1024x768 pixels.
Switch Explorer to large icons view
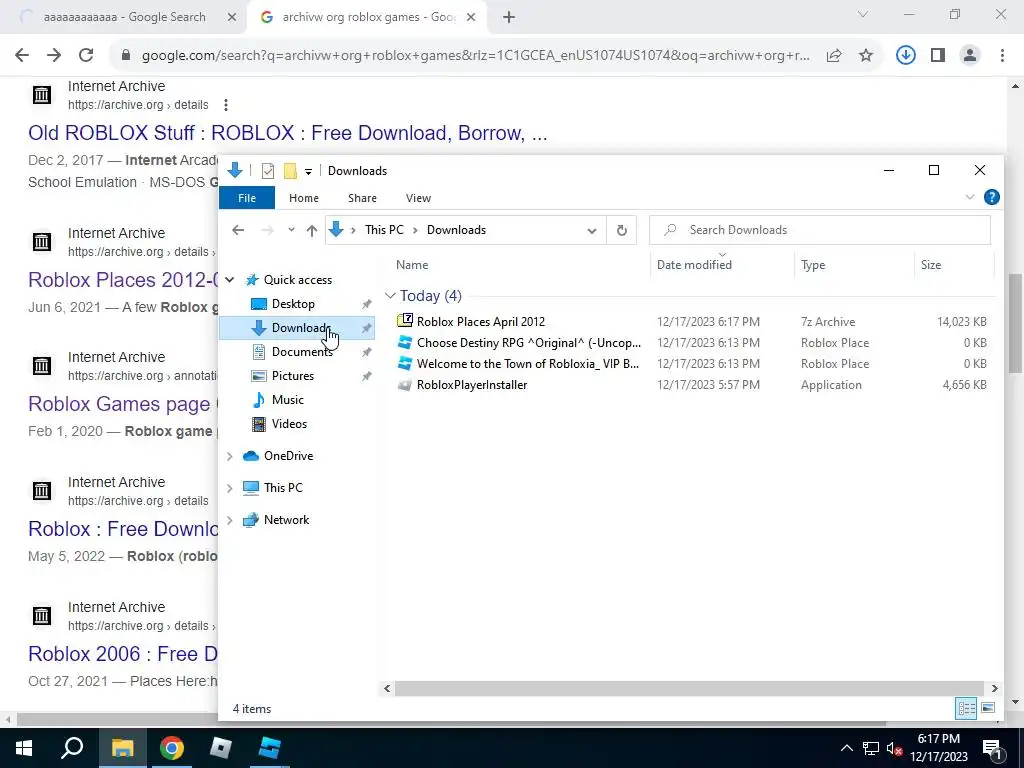pos(987,709)
